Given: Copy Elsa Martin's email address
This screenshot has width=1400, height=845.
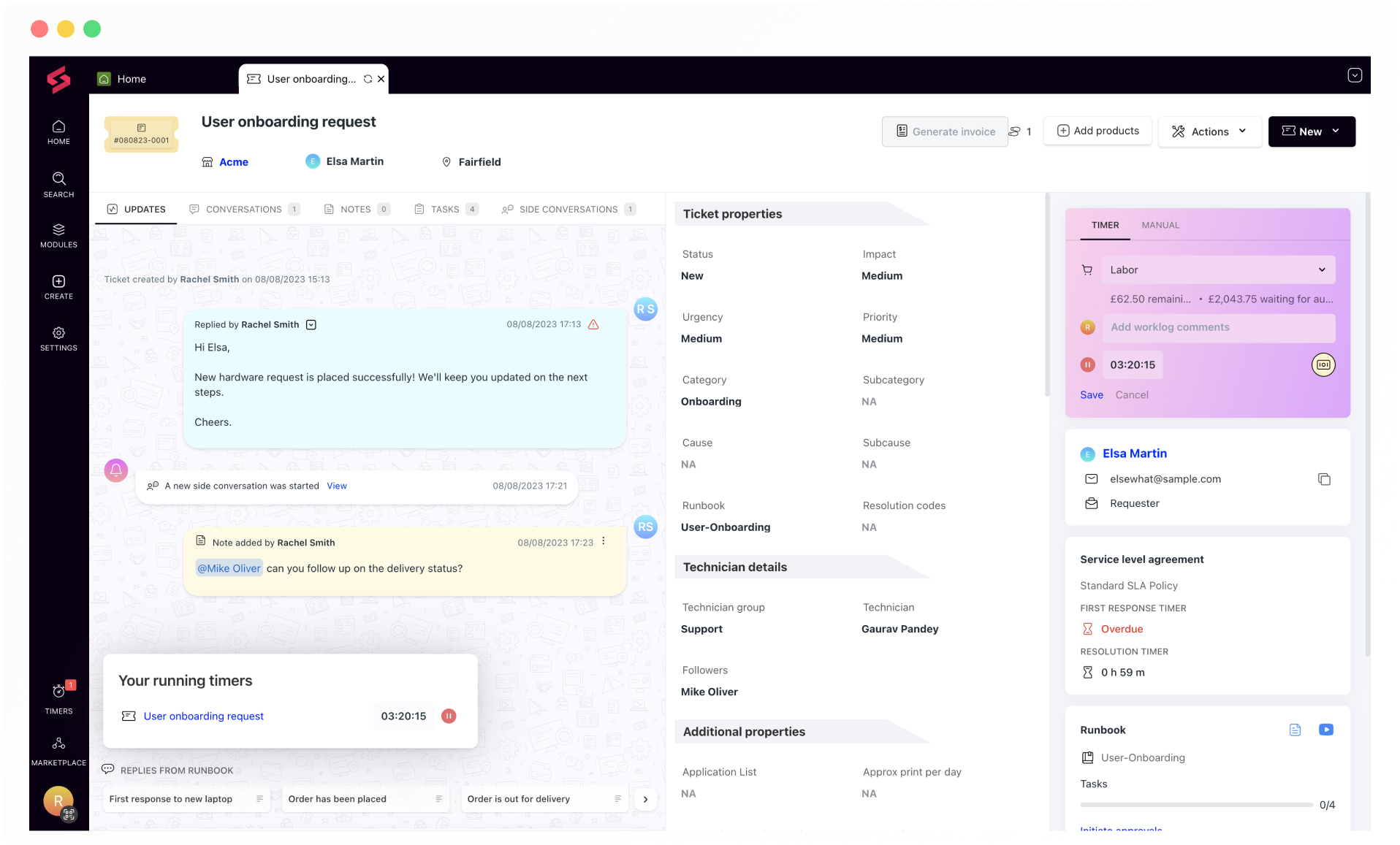Looking at the screenshot, I should pos(1325,479).
